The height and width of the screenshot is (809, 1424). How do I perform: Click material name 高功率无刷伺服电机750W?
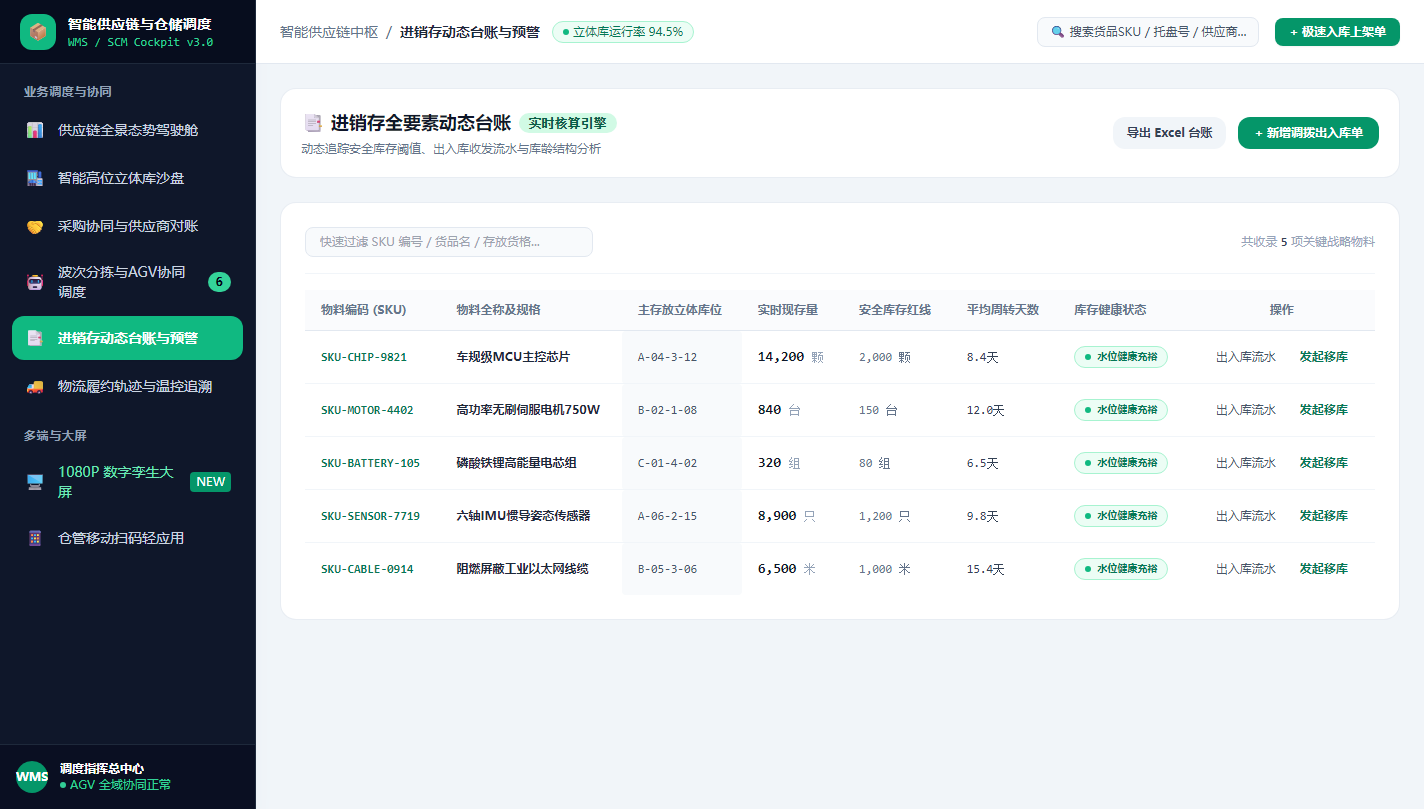tap(528, 410)
